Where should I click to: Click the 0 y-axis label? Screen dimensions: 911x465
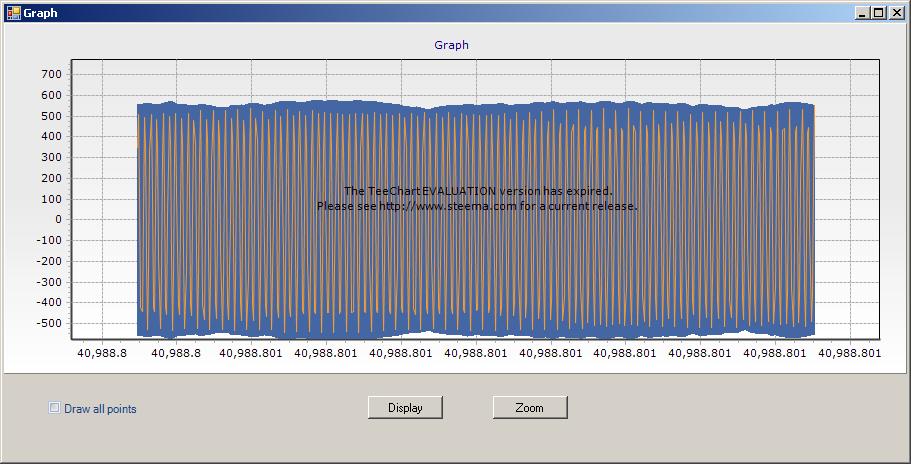coord(58,220)
